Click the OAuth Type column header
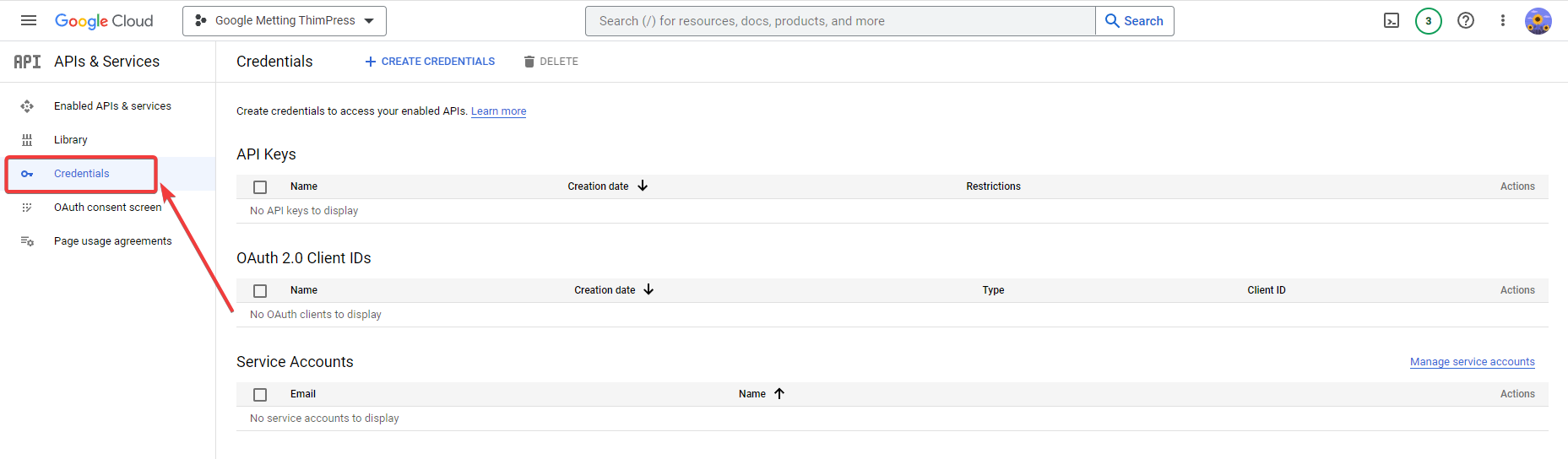The height and width of the screenshot is (459, 1568). (x=993, y=290)
